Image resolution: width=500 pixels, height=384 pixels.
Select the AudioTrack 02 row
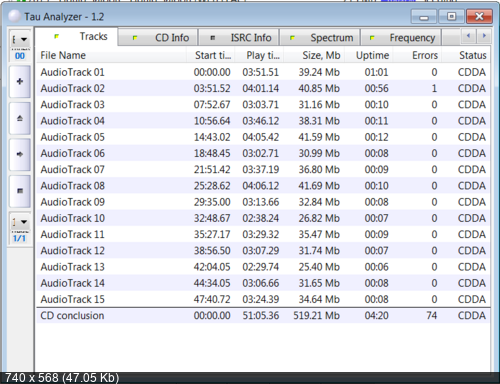point(263,88)
